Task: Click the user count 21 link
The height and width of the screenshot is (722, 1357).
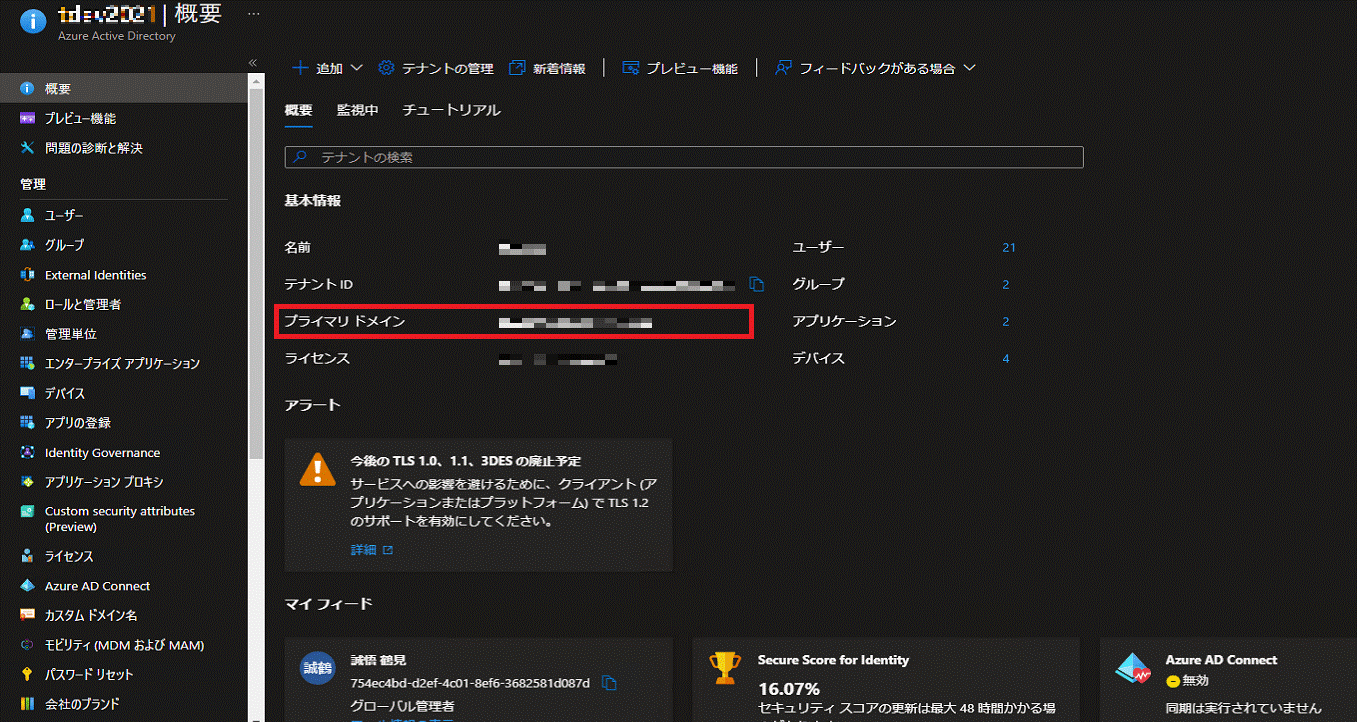Action: click(x=1008, y=247)
